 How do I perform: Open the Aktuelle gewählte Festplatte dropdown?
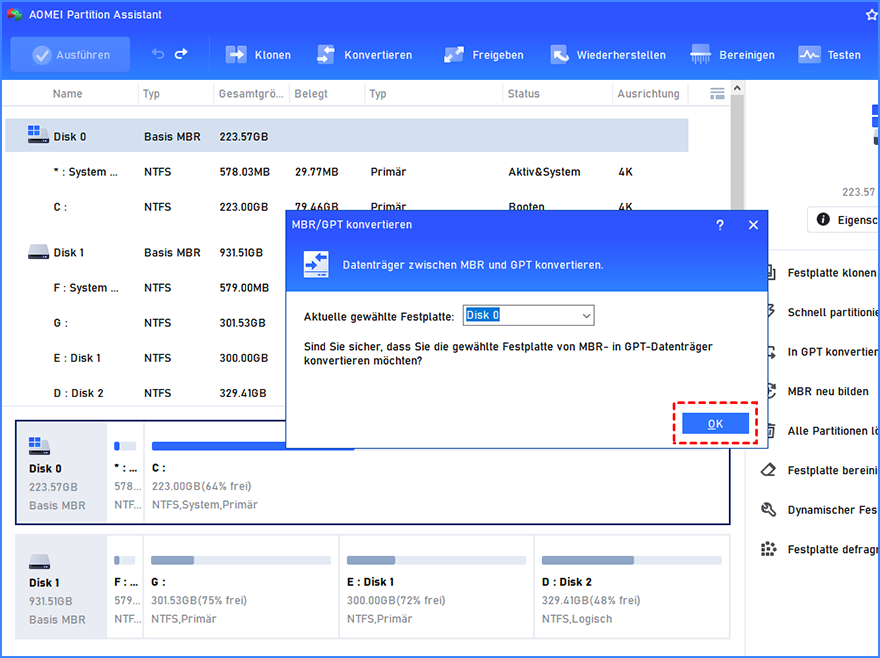pyautogui.click(x=528, y=316)
